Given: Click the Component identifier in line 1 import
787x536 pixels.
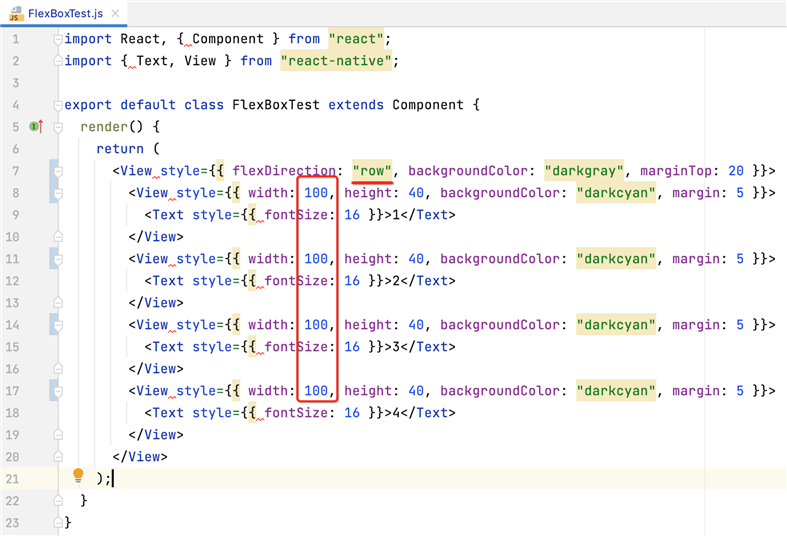Looking at the screenshot, I should 228,39.
